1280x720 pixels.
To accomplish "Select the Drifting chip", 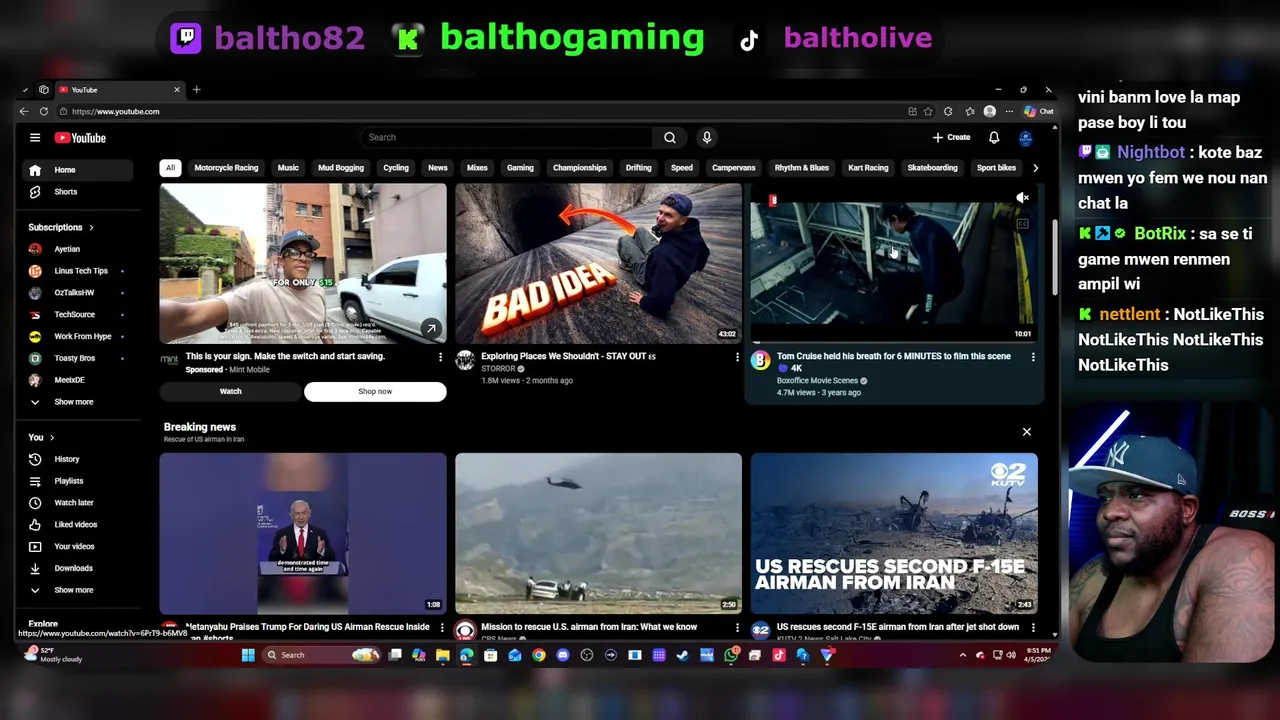I will coord(638,168).
